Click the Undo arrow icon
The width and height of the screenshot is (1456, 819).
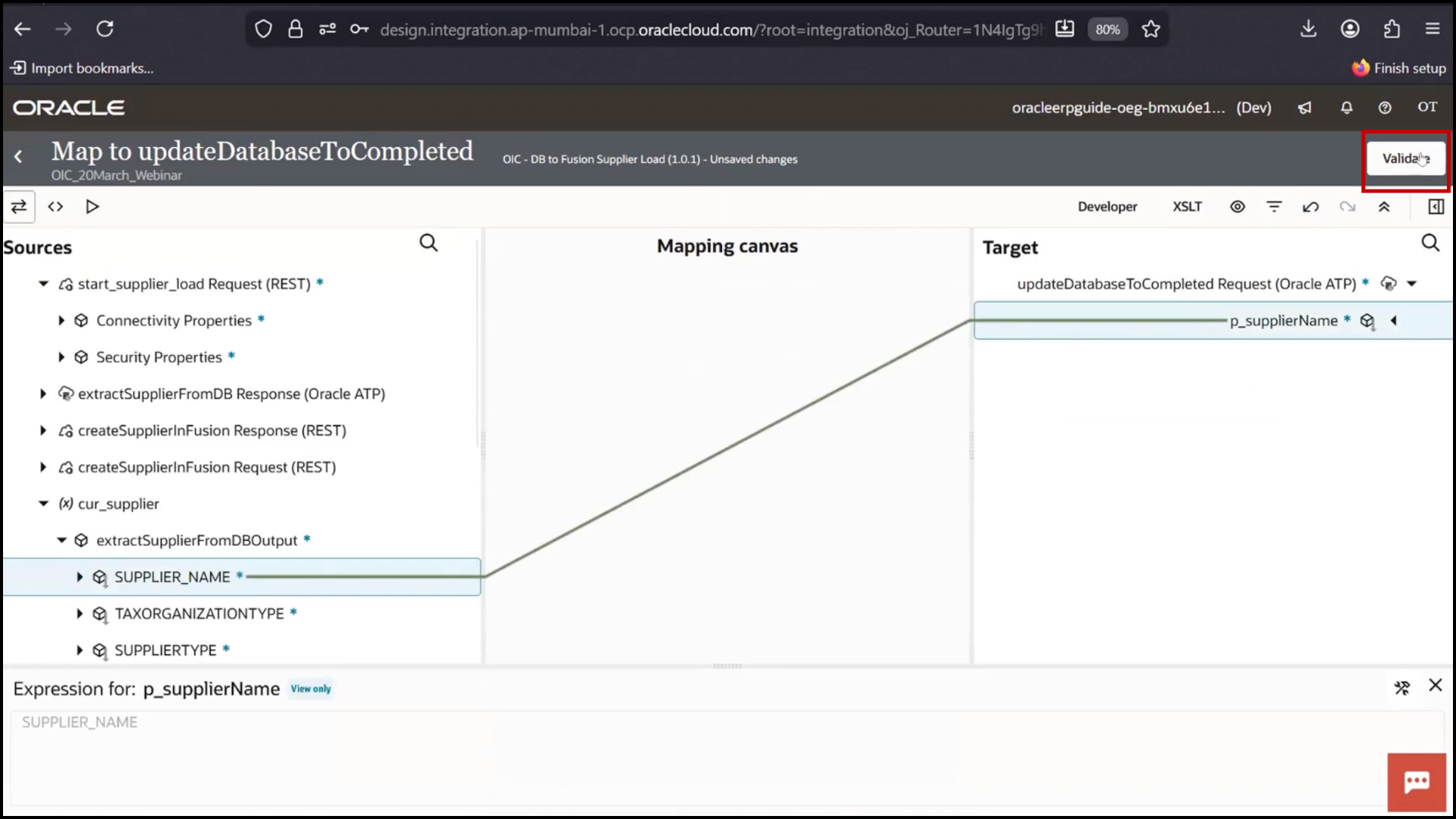1310,206
